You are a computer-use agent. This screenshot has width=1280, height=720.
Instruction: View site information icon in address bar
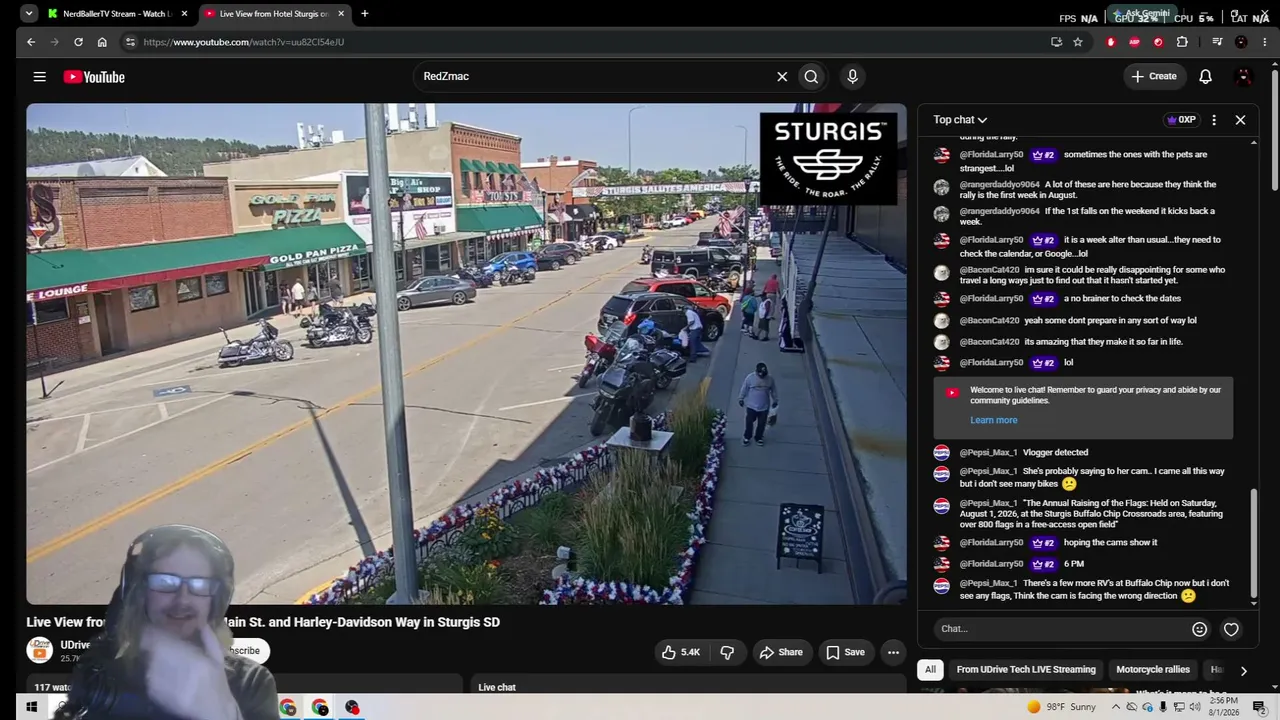(x=129, y=42)
